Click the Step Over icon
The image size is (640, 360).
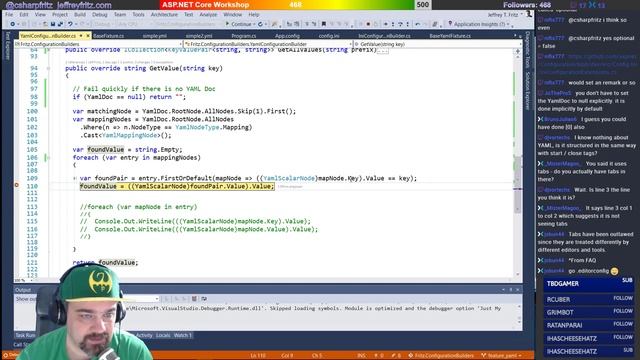pyautogui.click(x=400, y=24)
